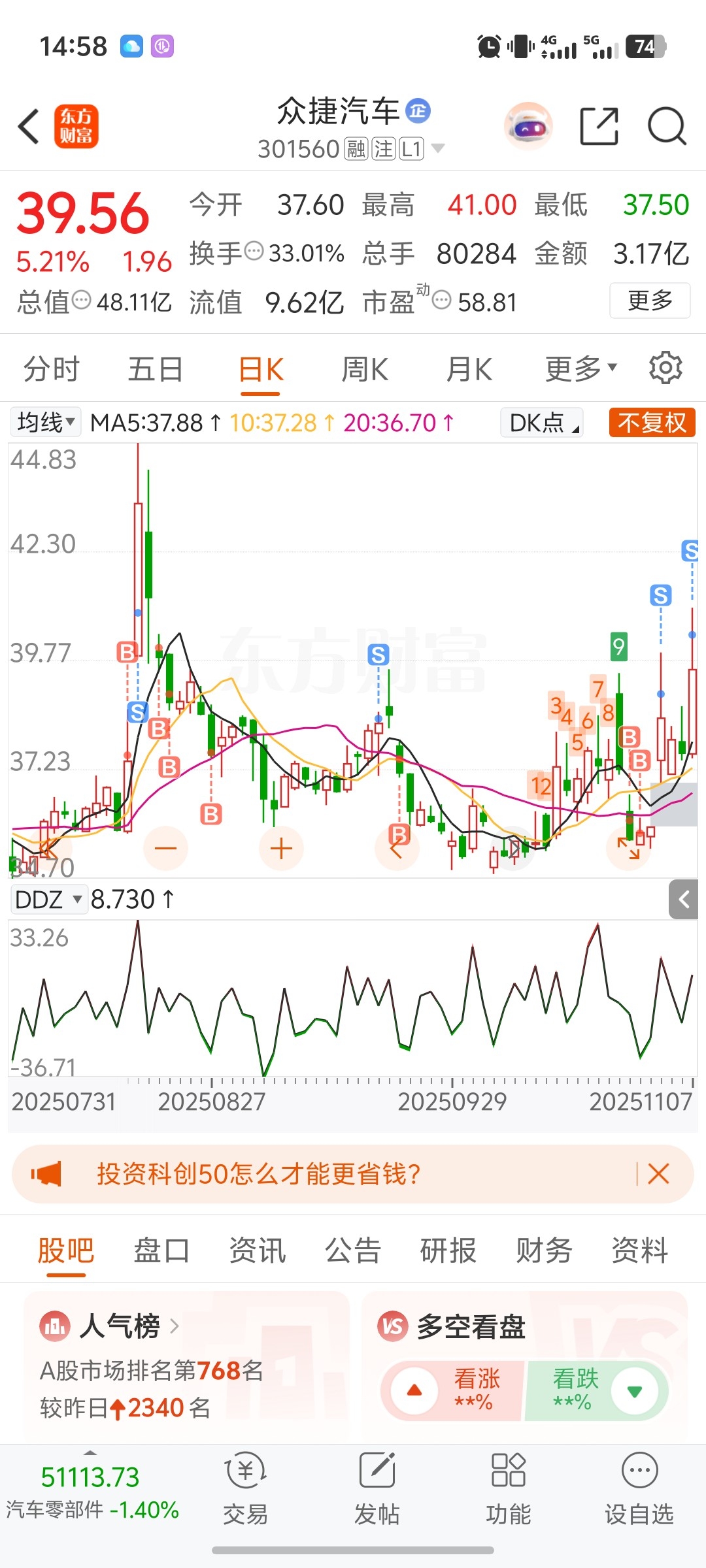Viewport: 706px width, 1568px height.
Task: Tap the back arrow icon
Action: point(29,126)
